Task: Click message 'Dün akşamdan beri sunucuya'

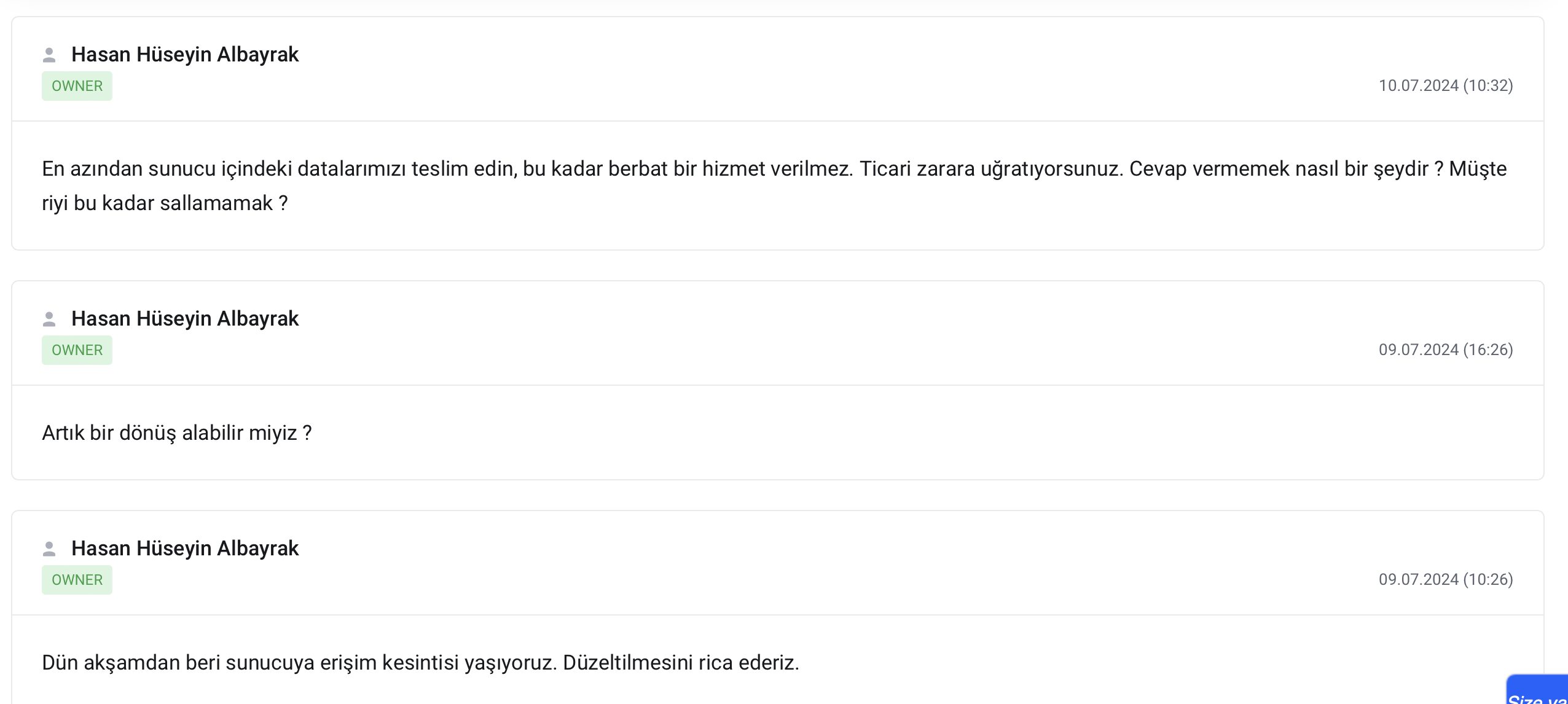Action: [x=420, y=663]
